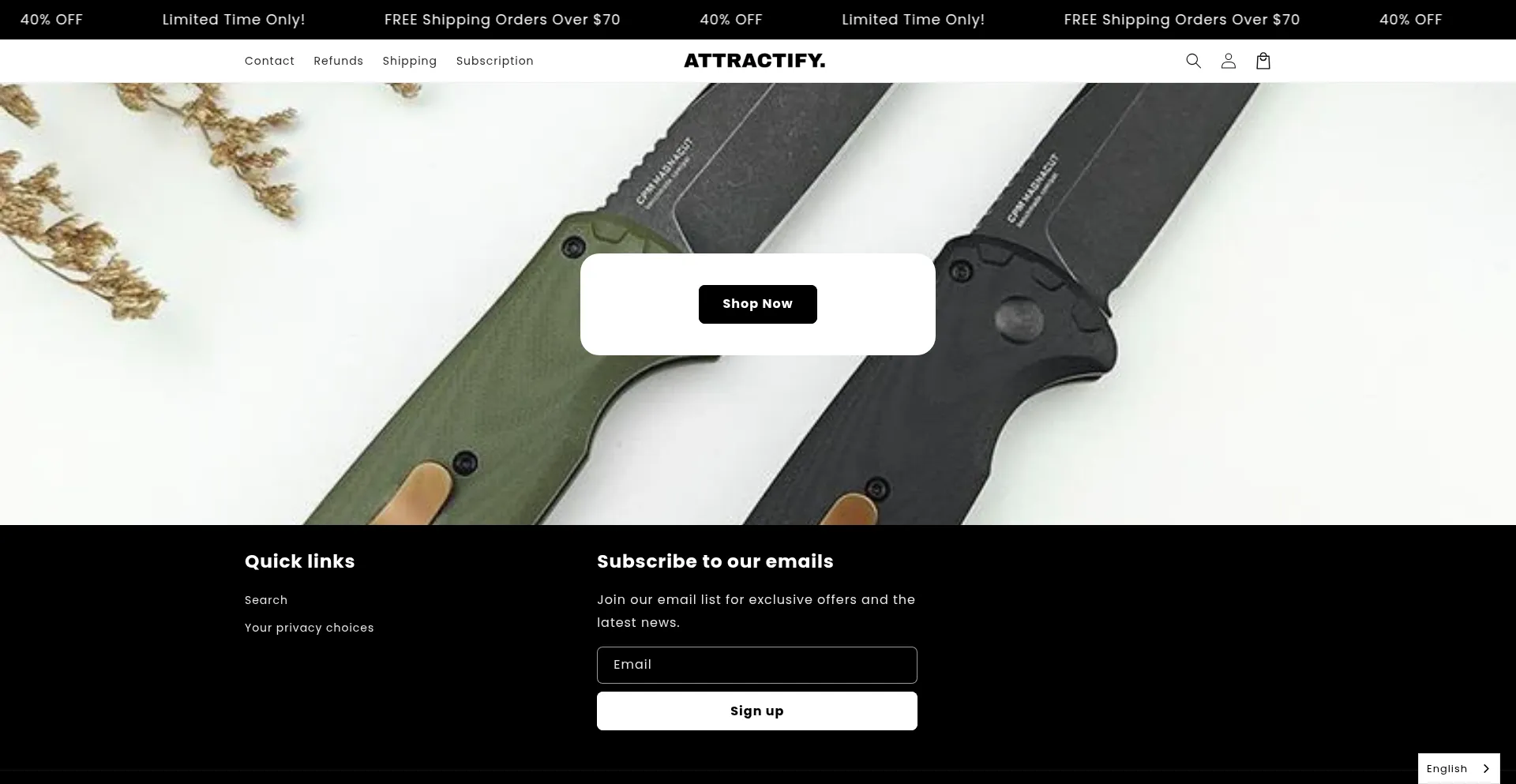Click first Limited Time Only! banner text
This screenshot has height=784, width=1516.
[234, 20]
